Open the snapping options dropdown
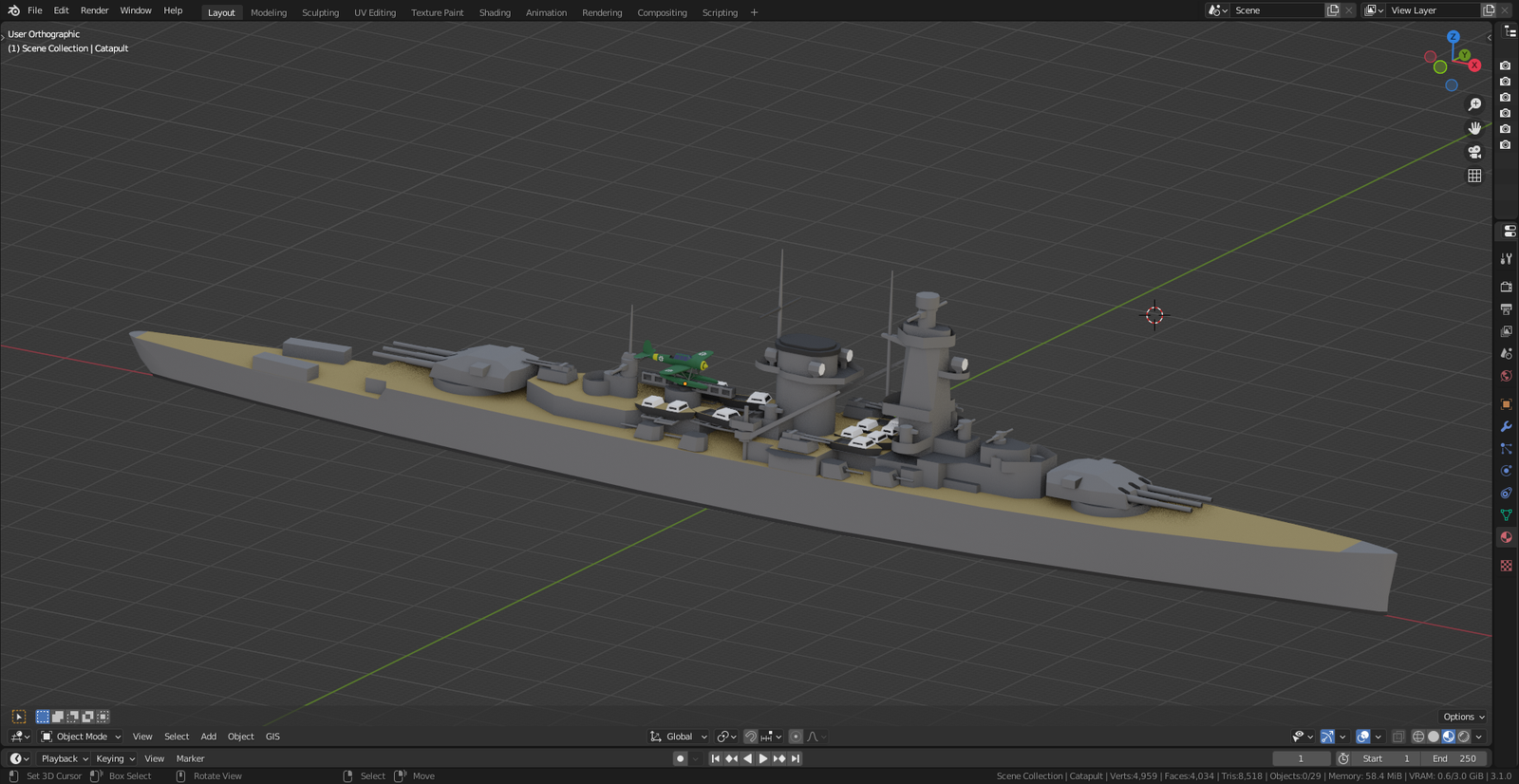This screenshot has height=784, width=1519. [x=771, y=737]
